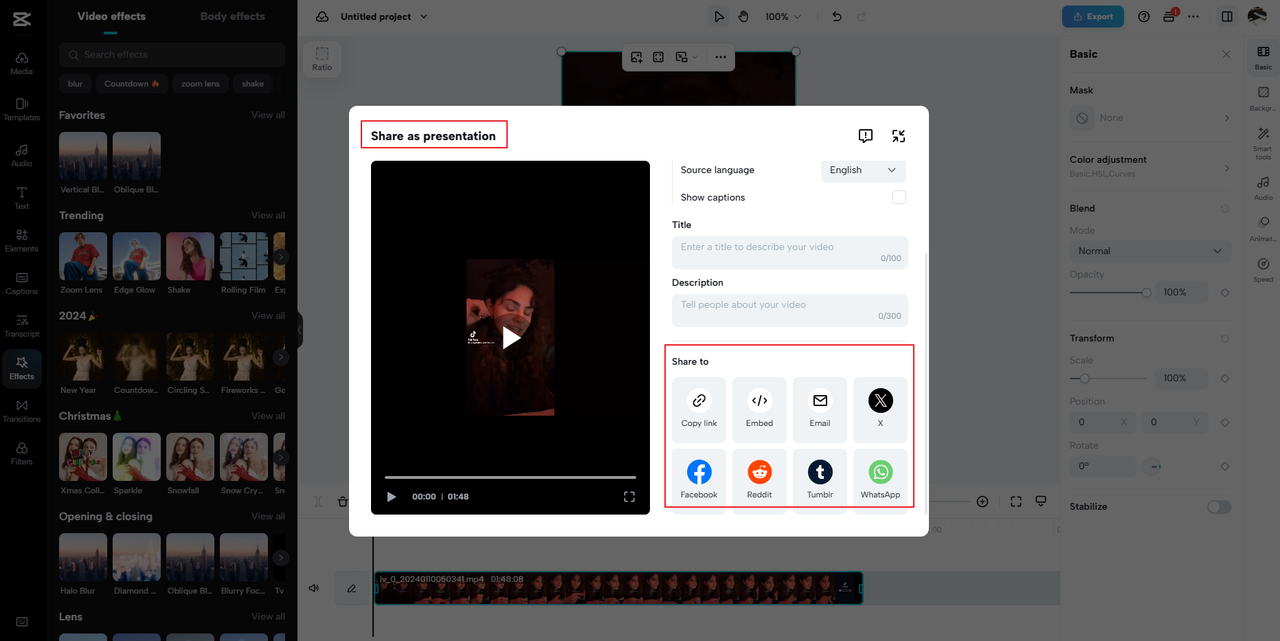1280x641 pixels.
Task: Enable the Show captions checkbox
Action: point(899,197)
